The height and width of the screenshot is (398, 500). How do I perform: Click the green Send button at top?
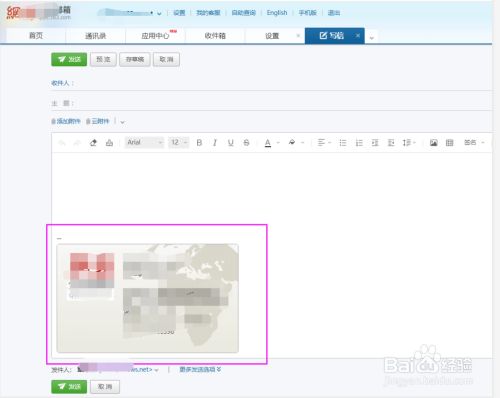coord(69,59)
